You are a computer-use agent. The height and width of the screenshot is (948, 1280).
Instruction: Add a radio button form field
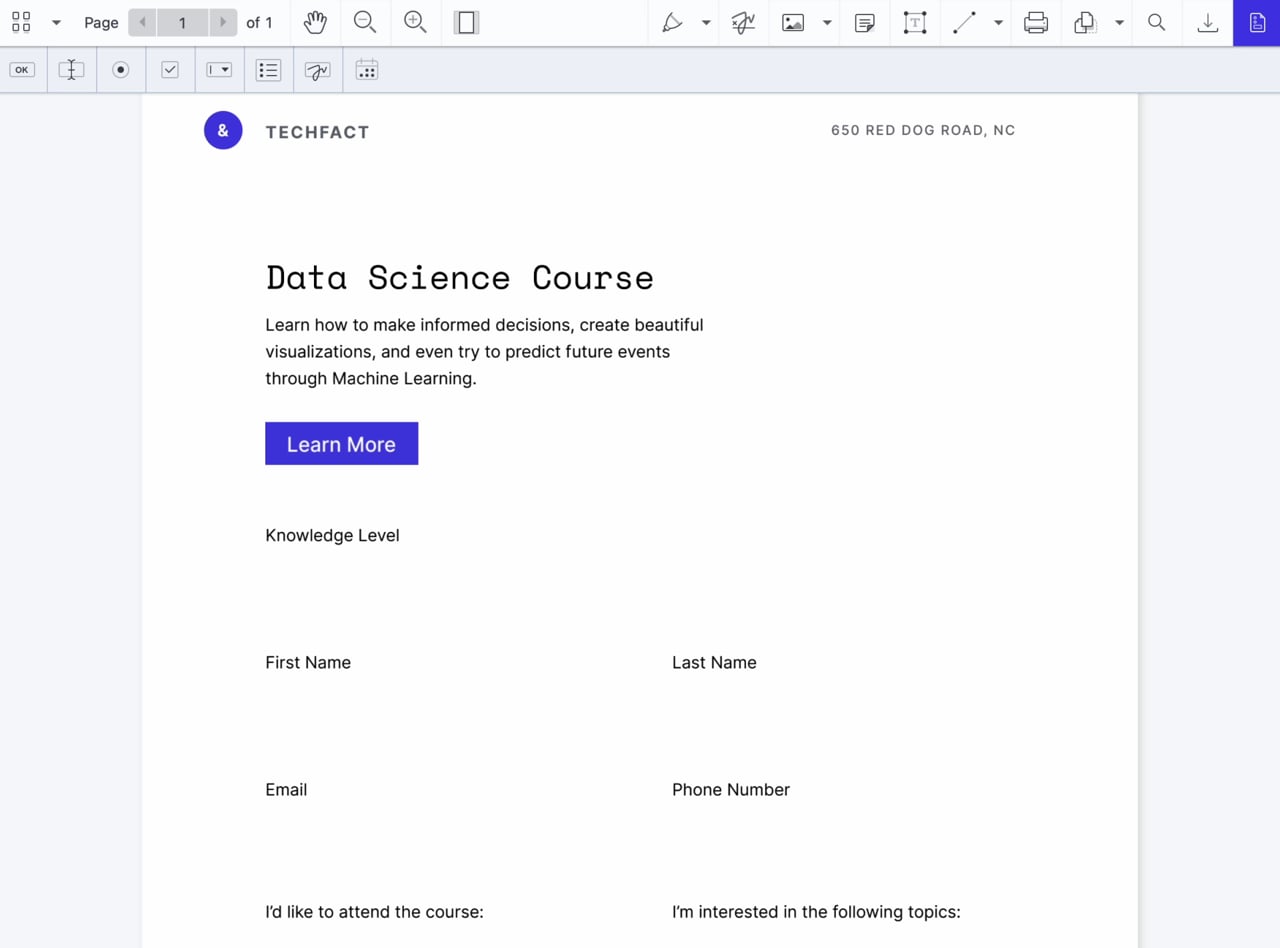121,70
